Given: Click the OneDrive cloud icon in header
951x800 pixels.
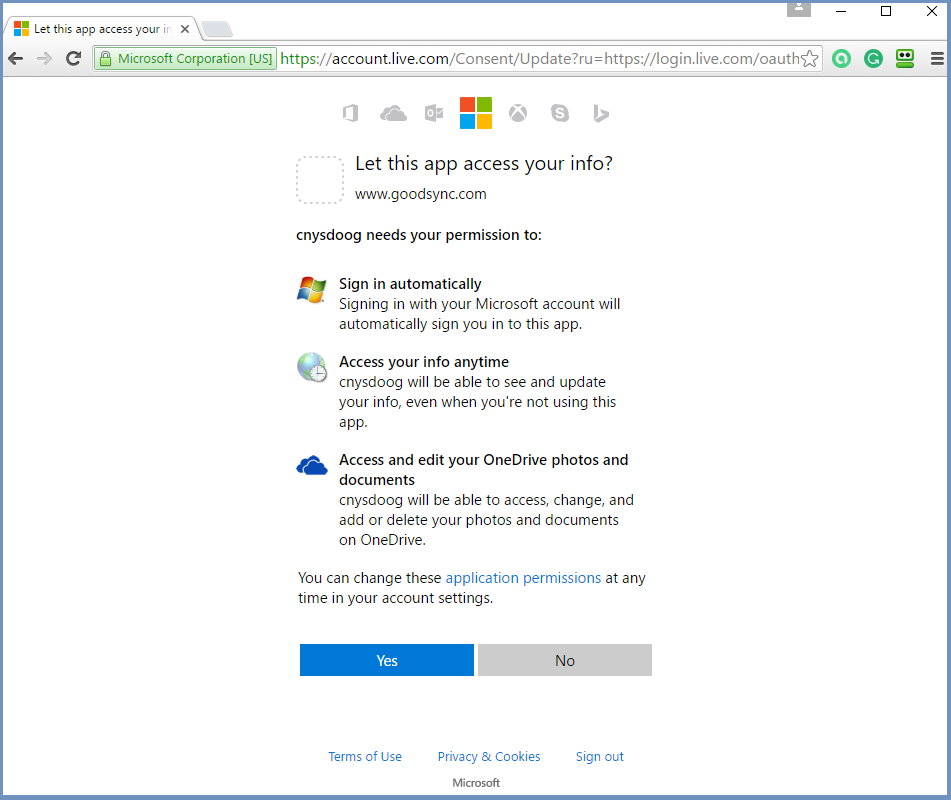Looking at the screenshot, I should (393, 113).
